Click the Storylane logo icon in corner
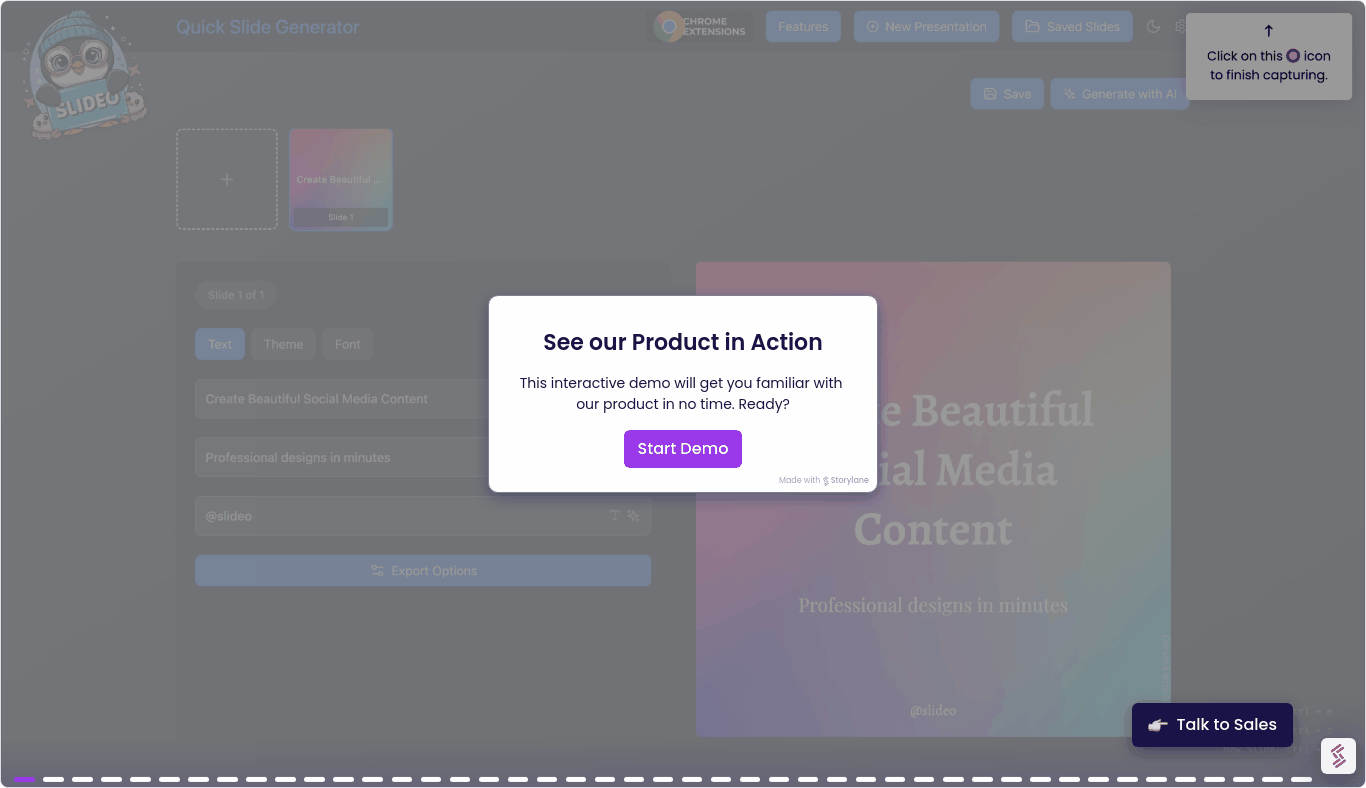Screen dimensions: 1366x788 click(x=1338, y=756)
